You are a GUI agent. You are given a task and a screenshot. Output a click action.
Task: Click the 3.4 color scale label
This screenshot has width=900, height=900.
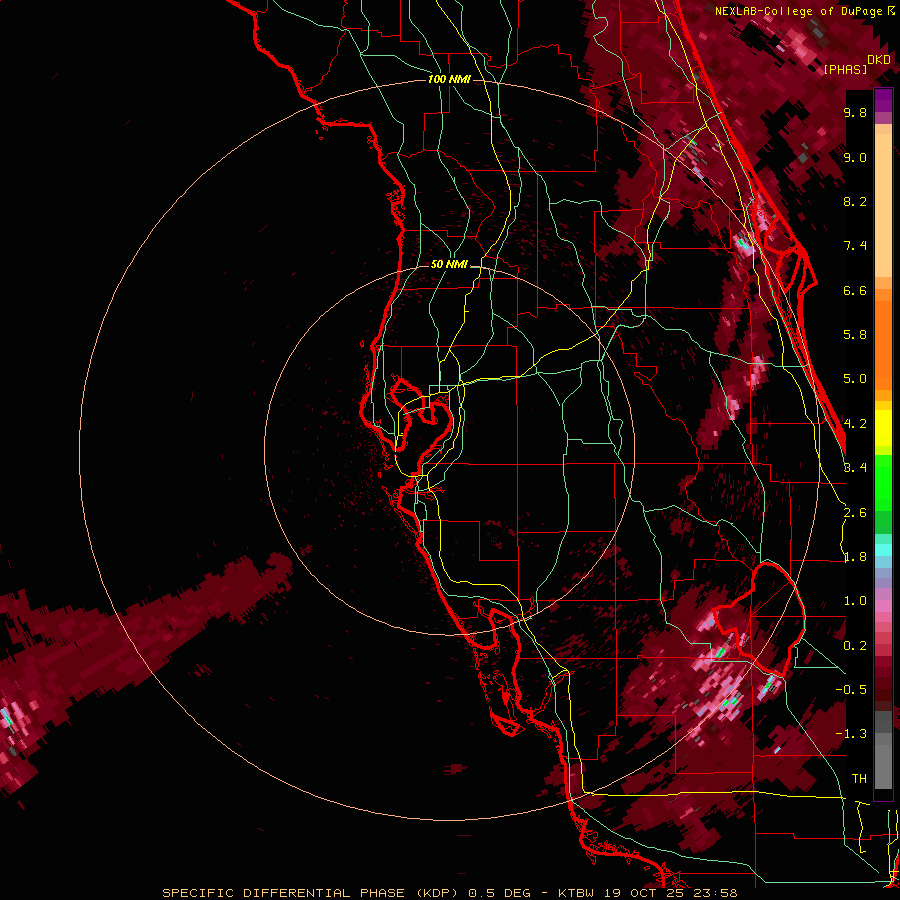point(855,467)
